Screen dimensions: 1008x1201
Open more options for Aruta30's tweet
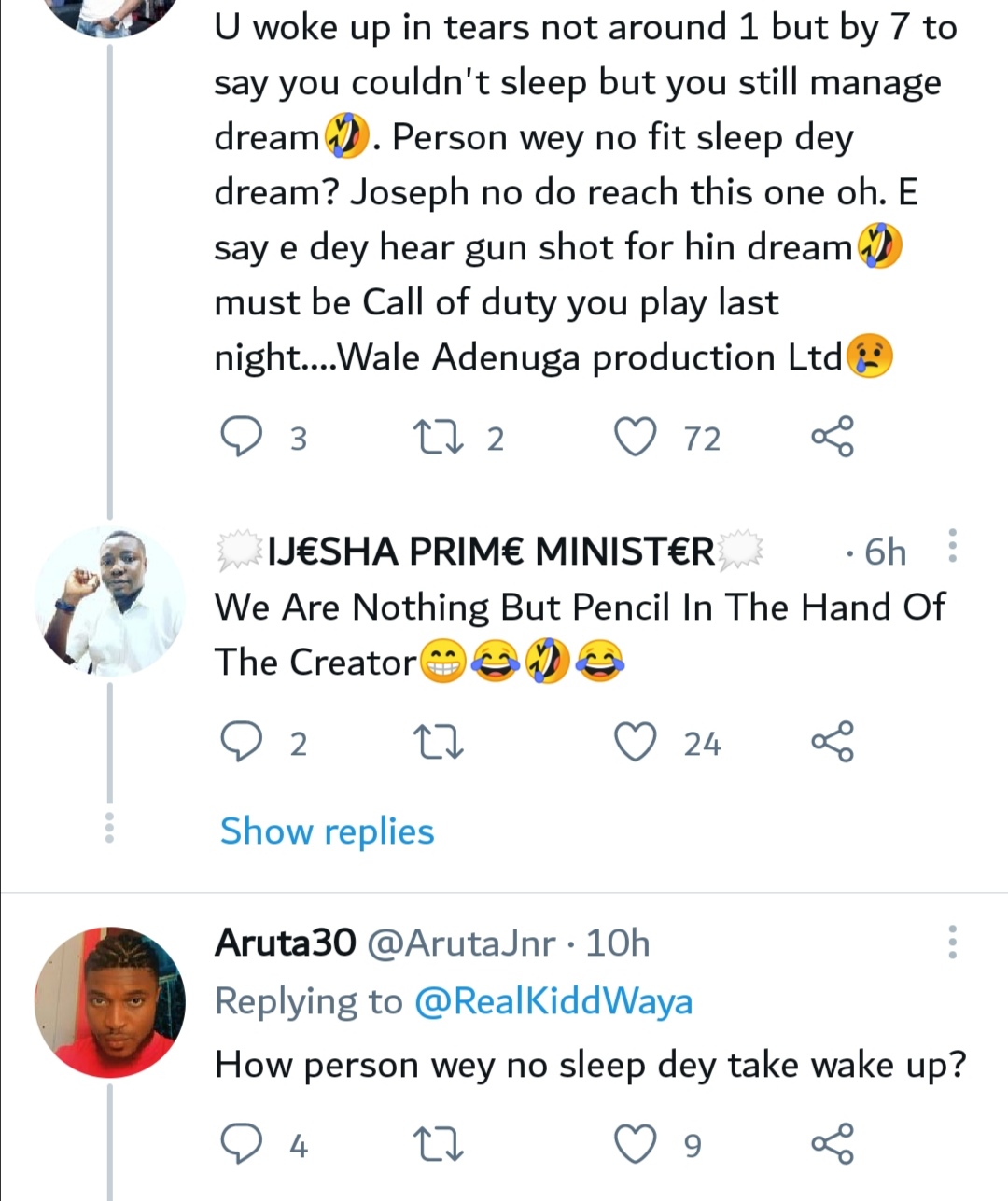pyautogui.click(x=952, y=943)
